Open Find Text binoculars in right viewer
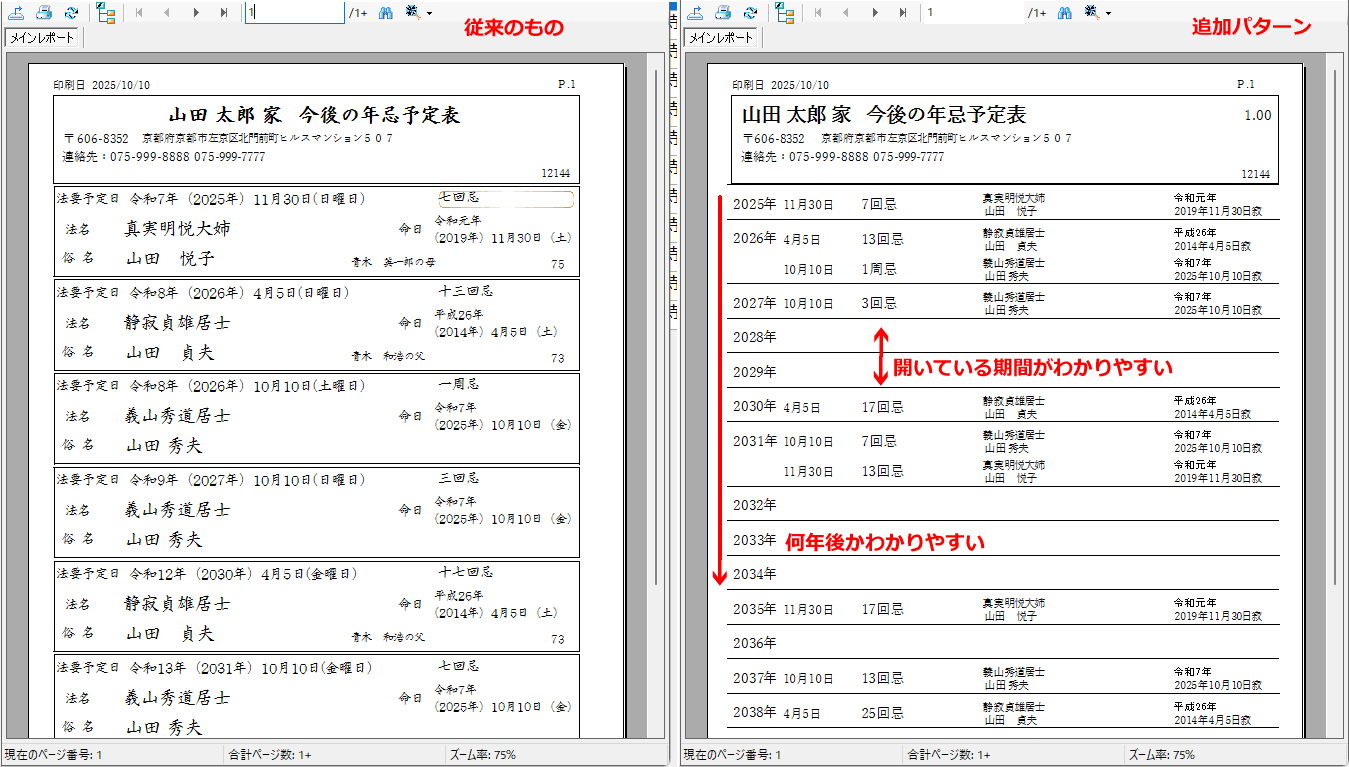This screenshot has height=767, width=1349. click(1065, 13)
